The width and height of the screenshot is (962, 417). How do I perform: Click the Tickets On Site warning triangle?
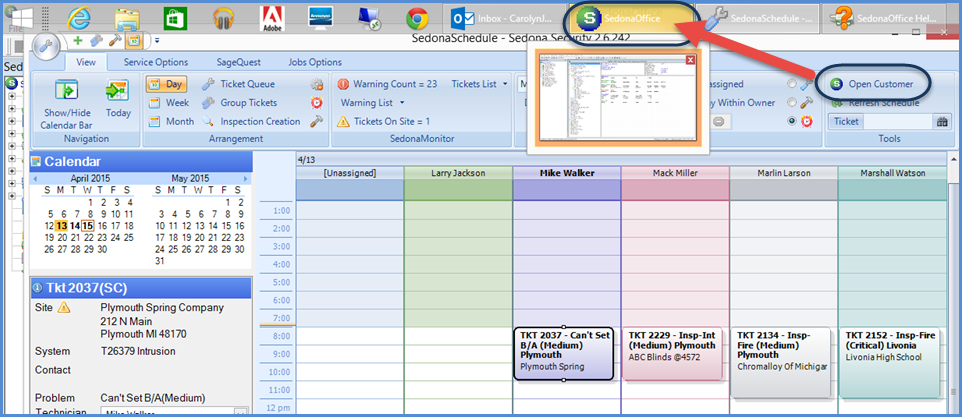344,121
